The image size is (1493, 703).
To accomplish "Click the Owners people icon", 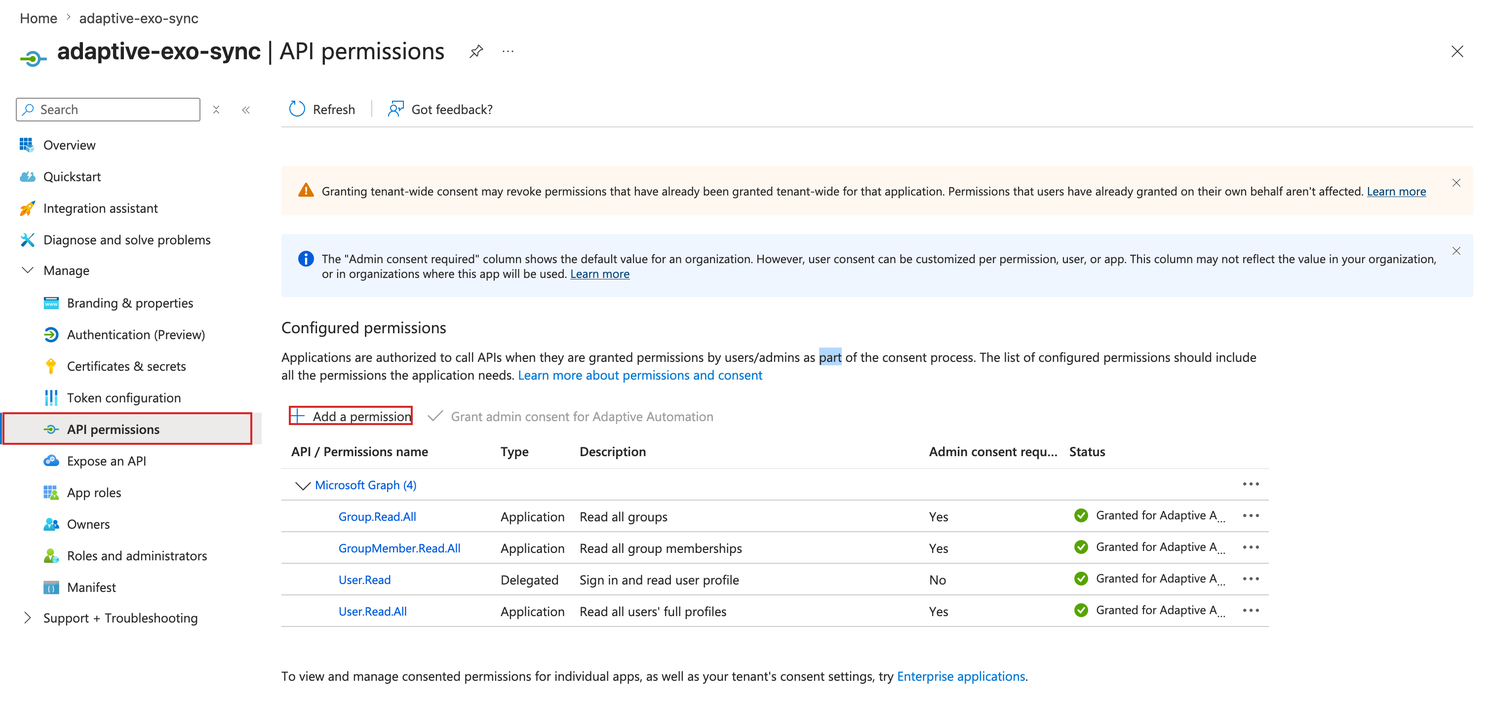I will (x=51, y=524).
